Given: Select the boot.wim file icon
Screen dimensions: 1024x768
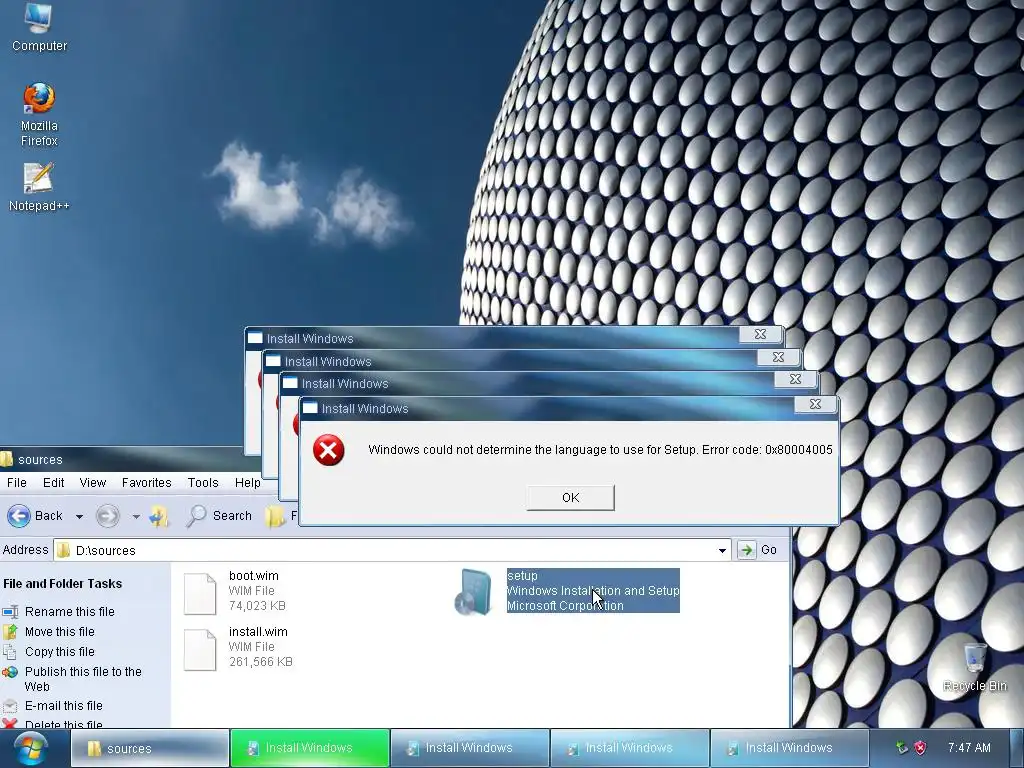Looking at the screenshot, I should click(x=200, y=594).
